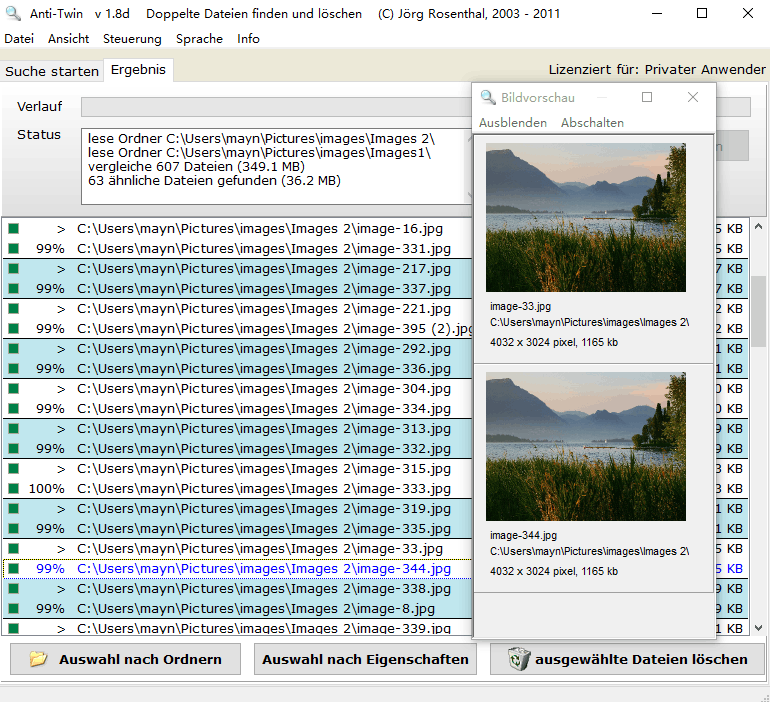Image resolution: width=770 pixels, height=702 pixels.
Task: Click the Status log text box
Action: pos(276,166)
